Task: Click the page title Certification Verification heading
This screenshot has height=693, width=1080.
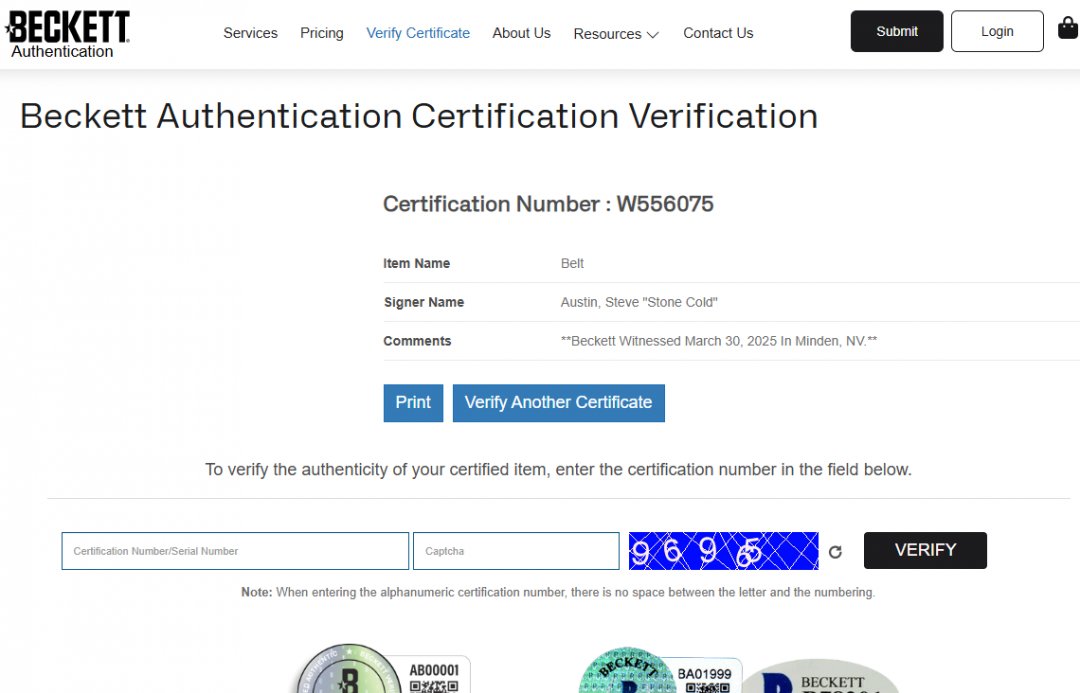Action: coord(419,116)
